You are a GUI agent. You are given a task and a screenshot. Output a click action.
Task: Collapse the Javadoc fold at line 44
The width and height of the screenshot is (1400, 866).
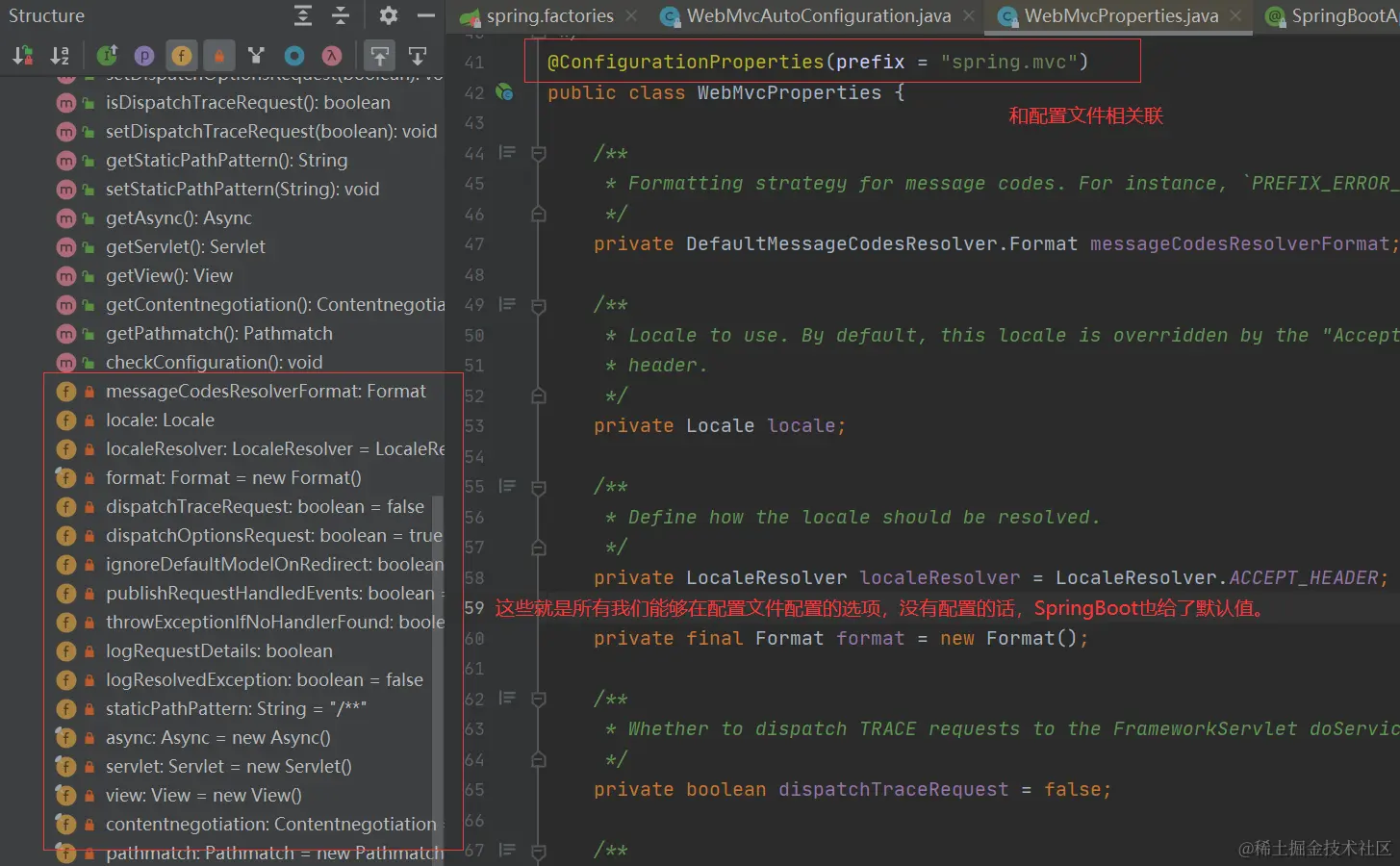(539, 153)
